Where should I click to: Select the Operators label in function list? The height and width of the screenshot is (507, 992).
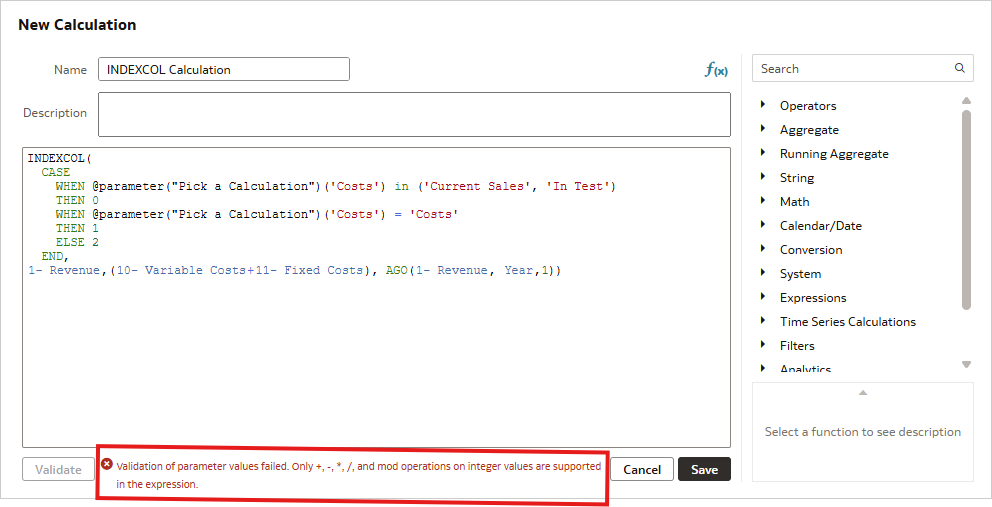click(808, 106)
